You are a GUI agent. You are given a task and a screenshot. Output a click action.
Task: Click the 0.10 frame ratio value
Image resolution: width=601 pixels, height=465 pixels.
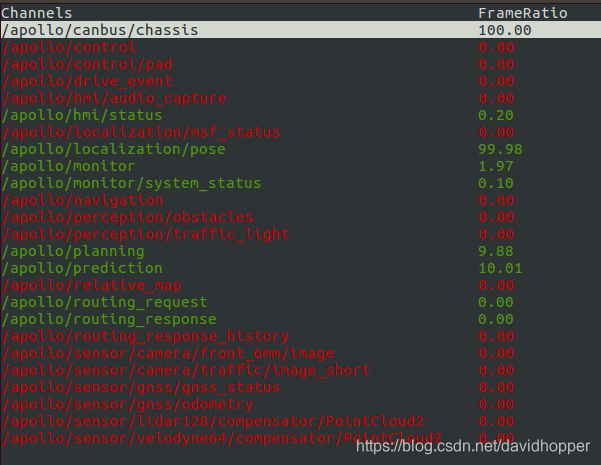click(496, 183)
